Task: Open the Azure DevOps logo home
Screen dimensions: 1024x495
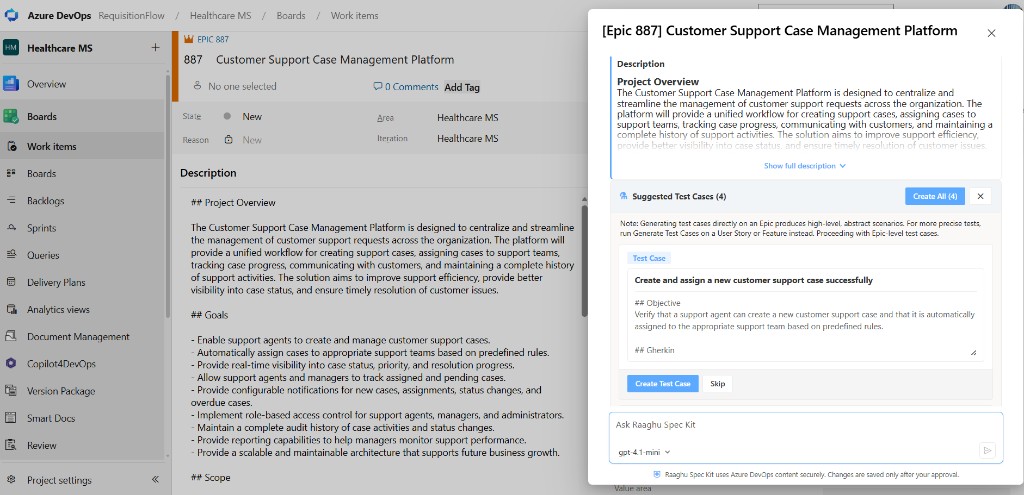Action: pos(11,16)
